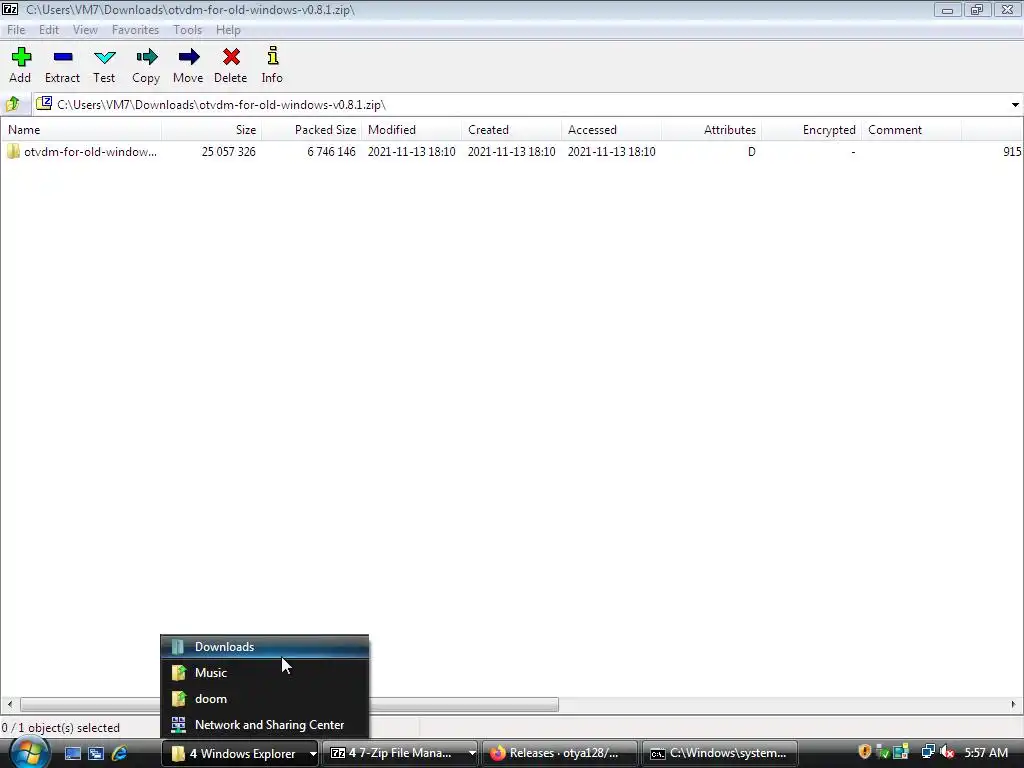Expand the address bar path dropdown
Viewport: 1024px width, 768px height.
[x=1015, y=104]
